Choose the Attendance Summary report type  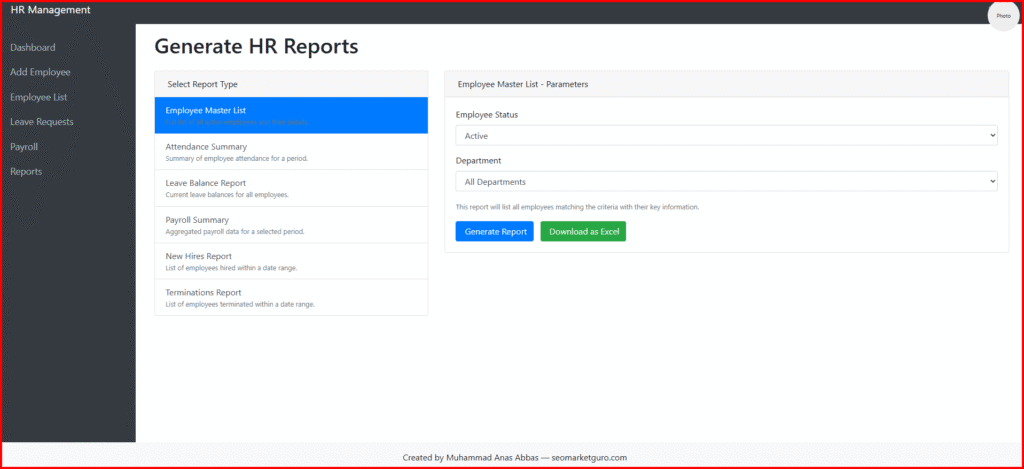291,151
